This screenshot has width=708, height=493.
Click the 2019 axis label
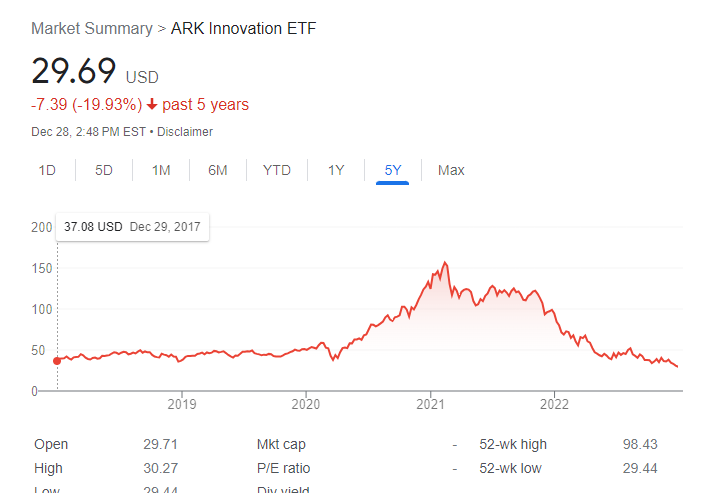click(182, 404)
